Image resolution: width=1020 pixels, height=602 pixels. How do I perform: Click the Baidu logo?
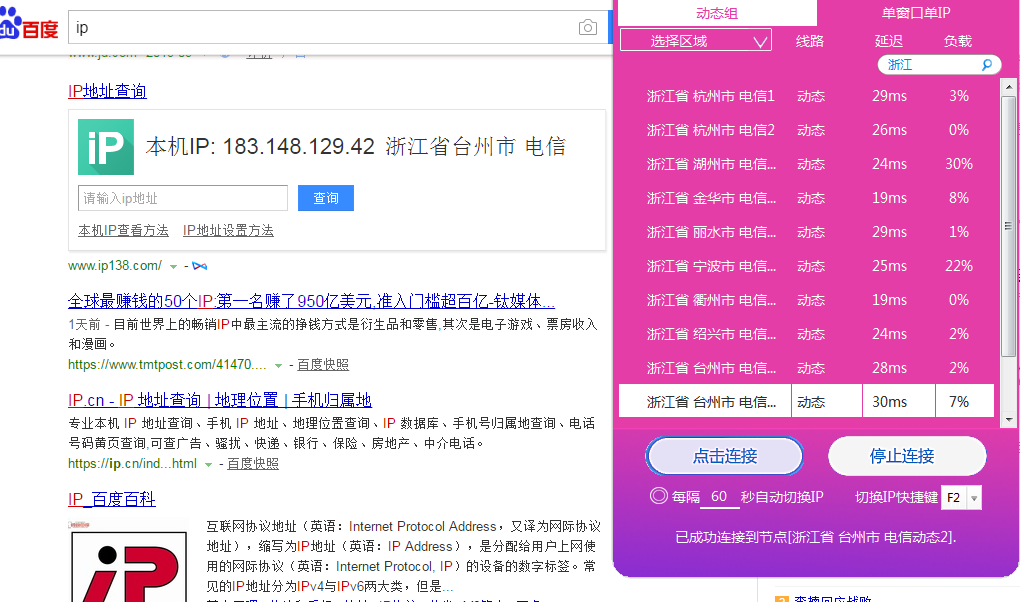coord(29,26)
